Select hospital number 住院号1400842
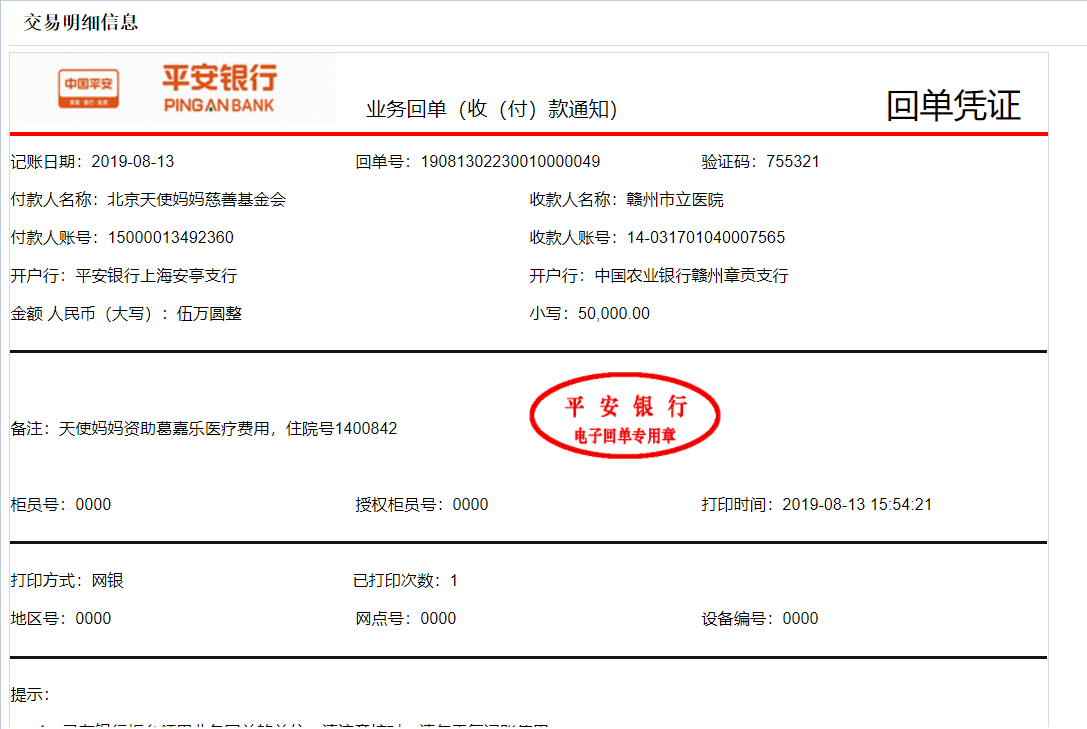The height and width of the screenshot is (729, 1087). click(x=342, y=429)
